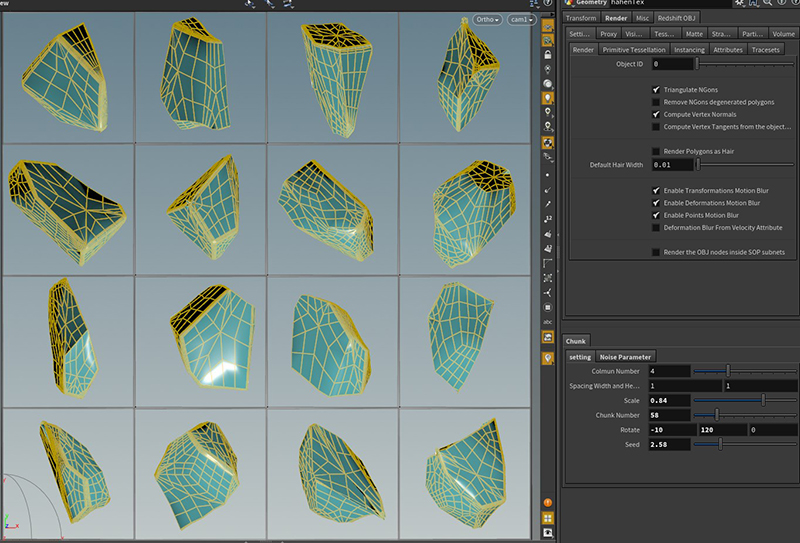Toggle the four-square viewport layout icon
Screen dimensions: 800x543
point(547,518)
